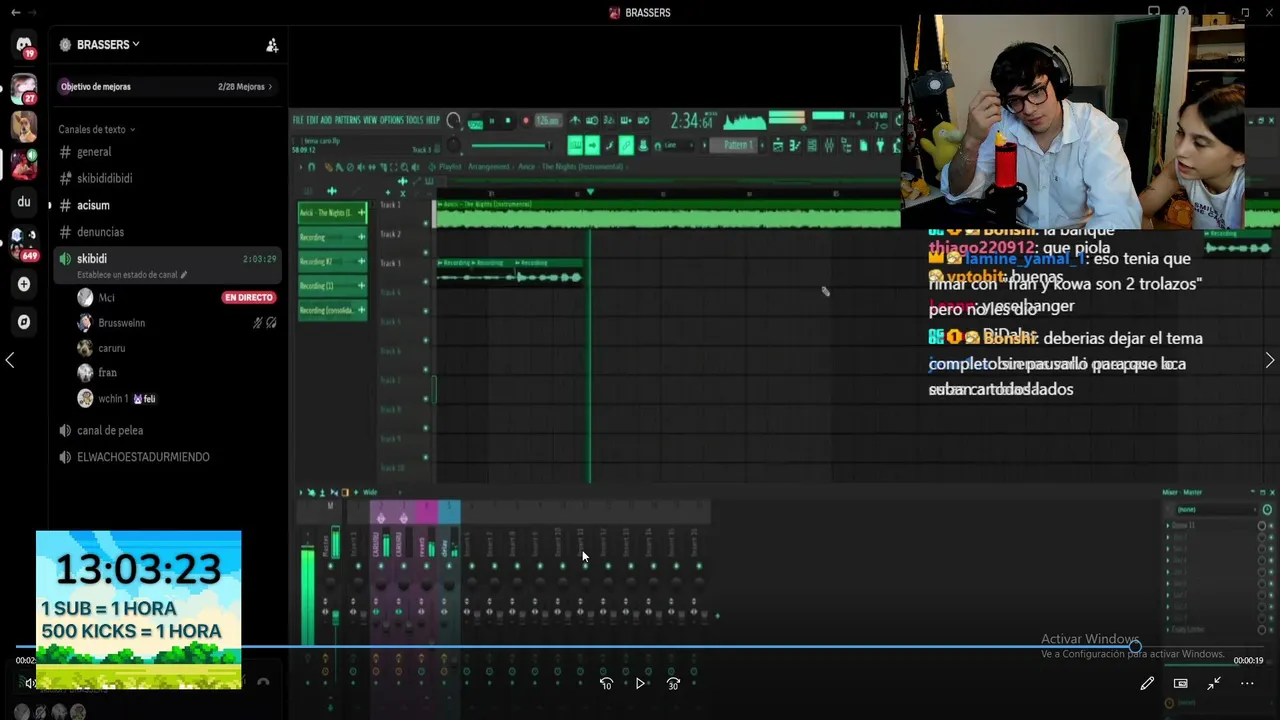Click the EN DIRECTO live badge on Mci
The image size is (1280, 720).
coord(249,298)
